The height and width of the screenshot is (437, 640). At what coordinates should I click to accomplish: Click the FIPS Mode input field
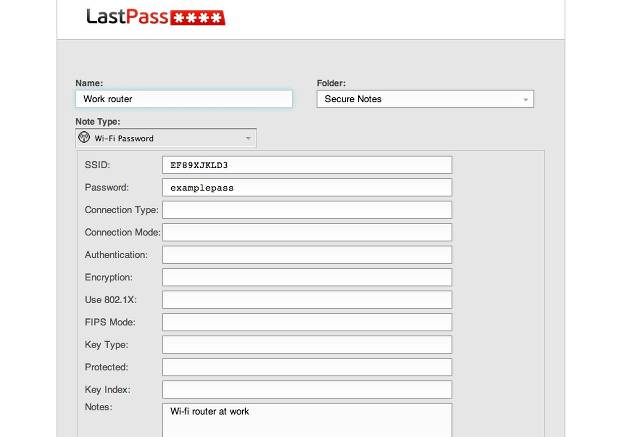click(x=307, y=322)
